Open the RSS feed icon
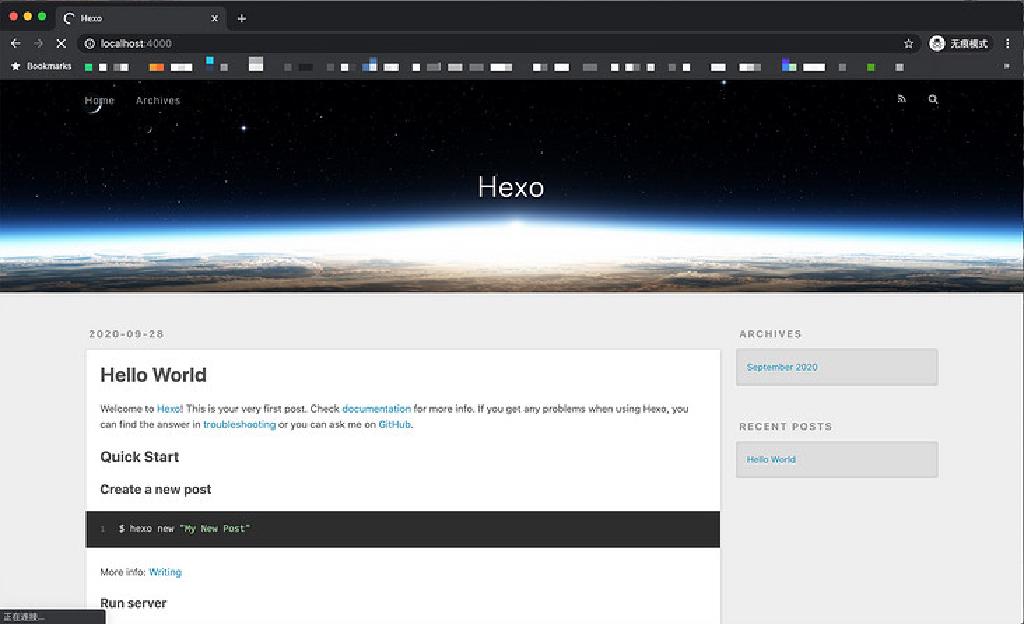Screen dimensions: 1024x624 pos(901,99)
